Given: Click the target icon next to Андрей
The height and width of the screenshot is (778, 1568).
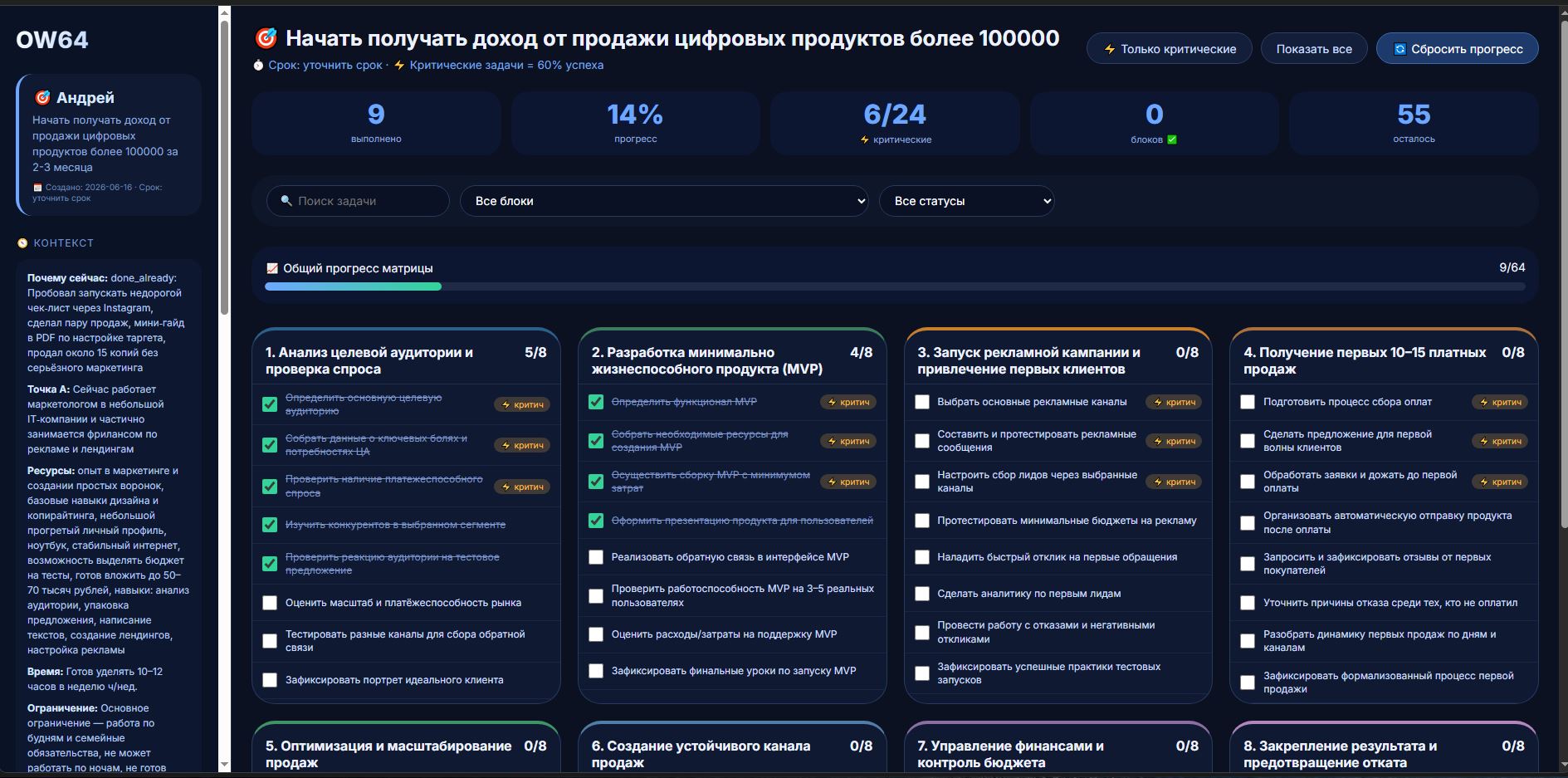Looking at the screenshot, I should pyautogui.click(x=42, y=98).
